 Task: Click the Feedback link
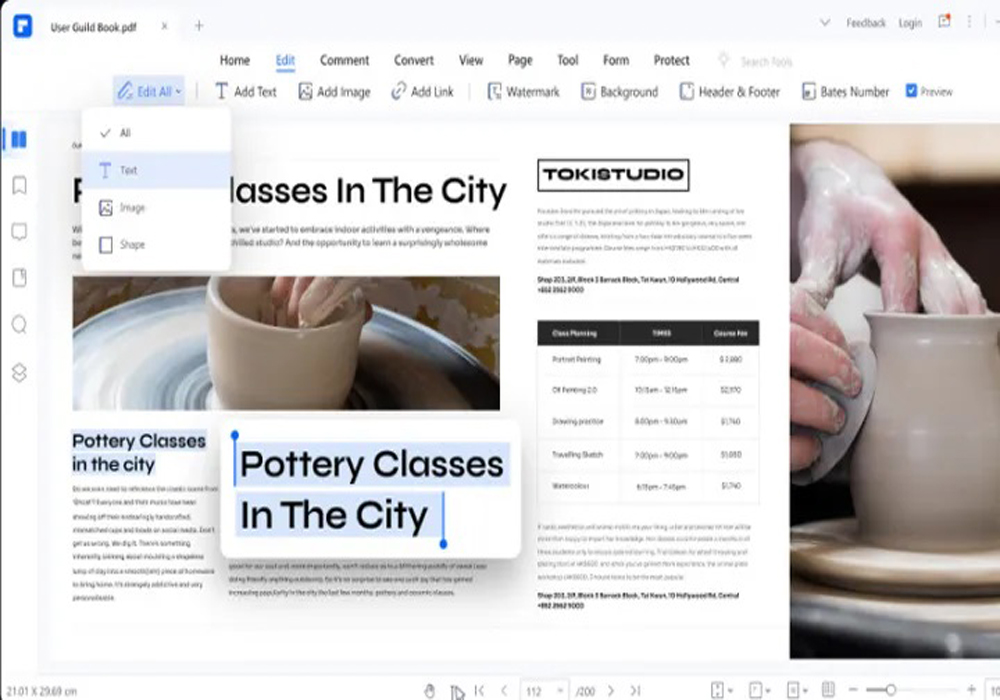tap(865, 23)
